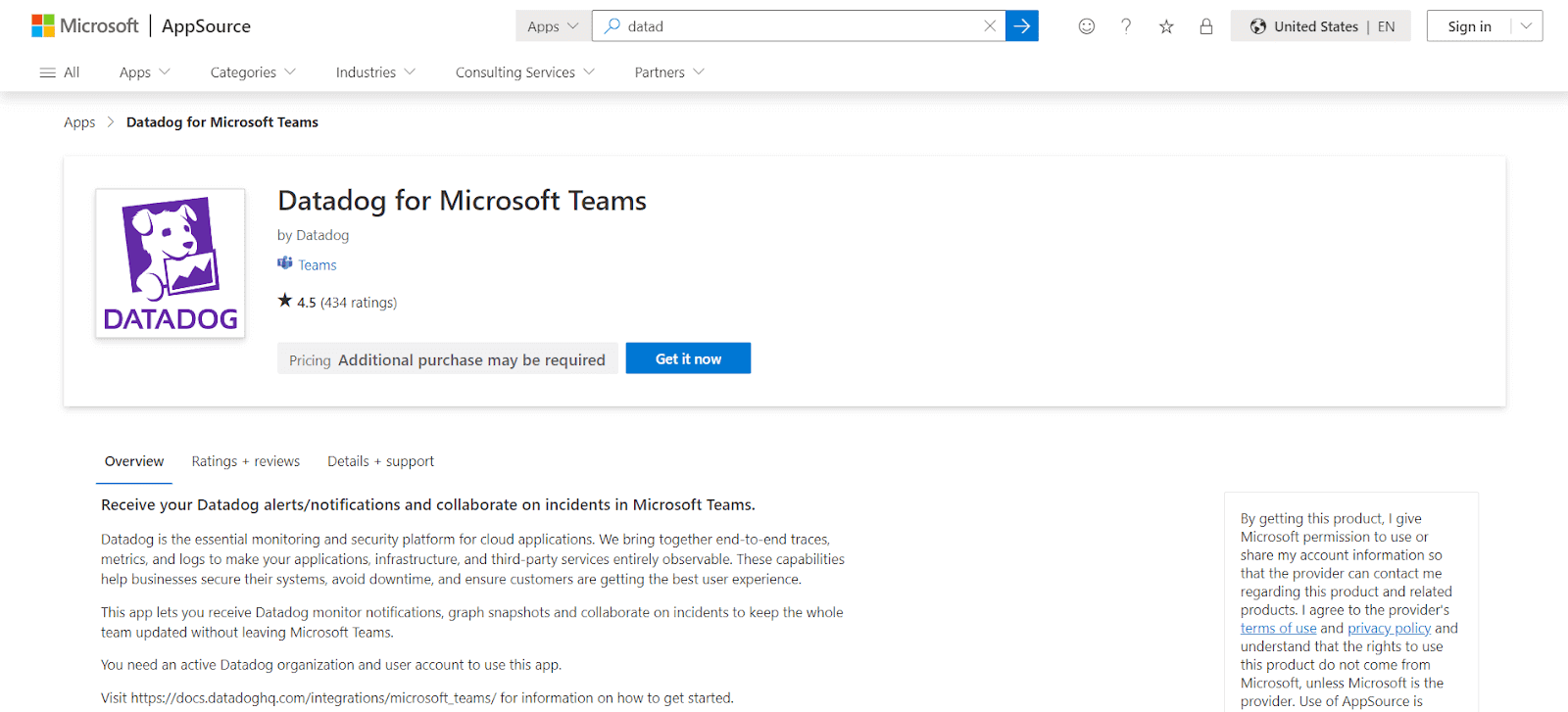This screenshot has width=1568, height=712.
Task: Click the rating star icon
Action: (285, 301)
